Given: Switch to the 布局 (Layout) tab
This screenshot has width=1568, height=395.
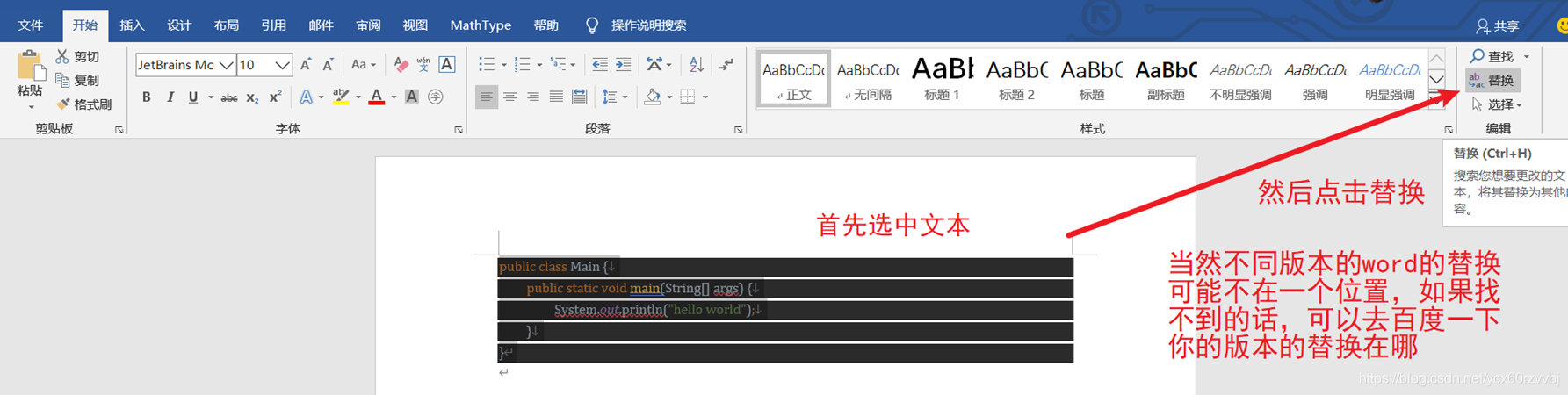Looking at the screenshot, I should 227,25.
